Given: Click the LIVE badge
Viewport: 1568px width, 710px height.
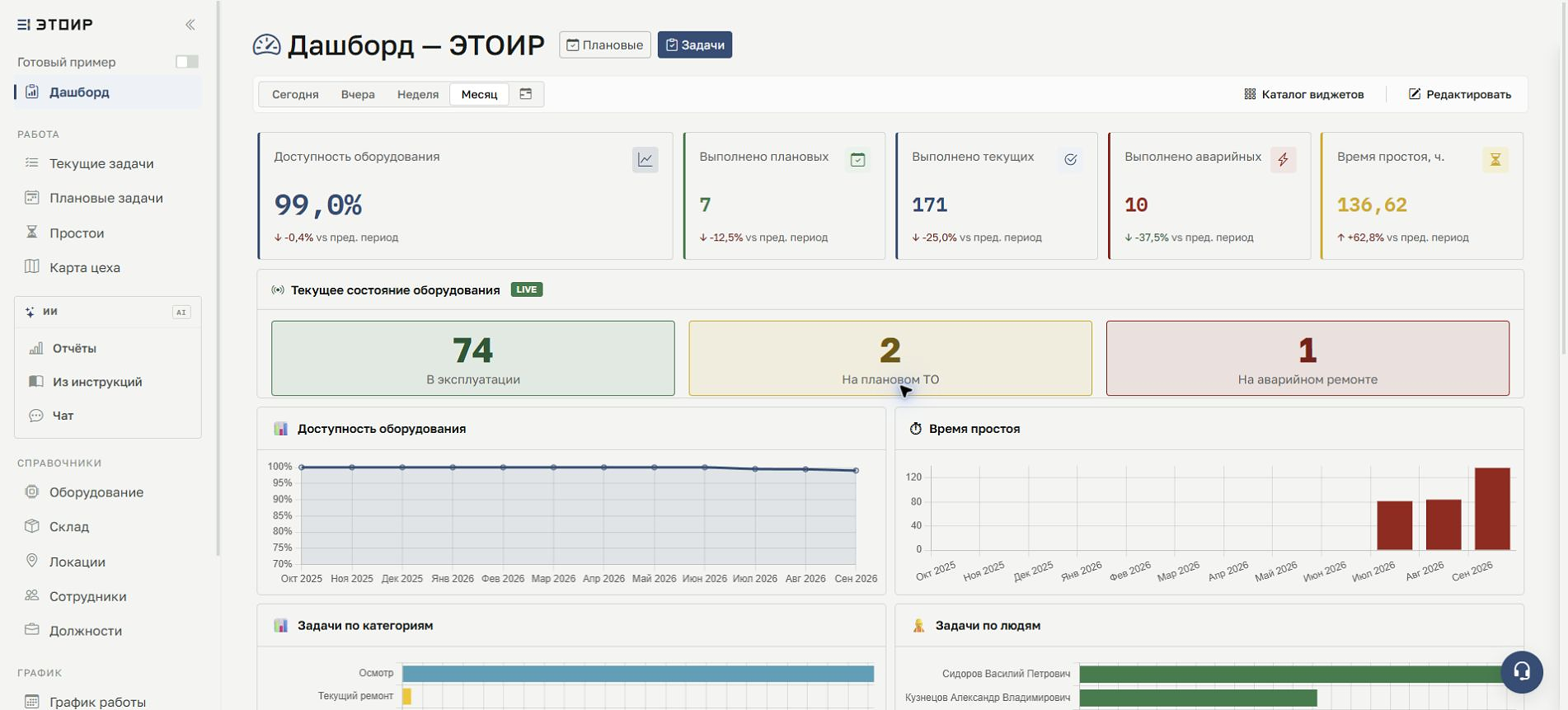Looking at the screenshot, I should point(527,289).
